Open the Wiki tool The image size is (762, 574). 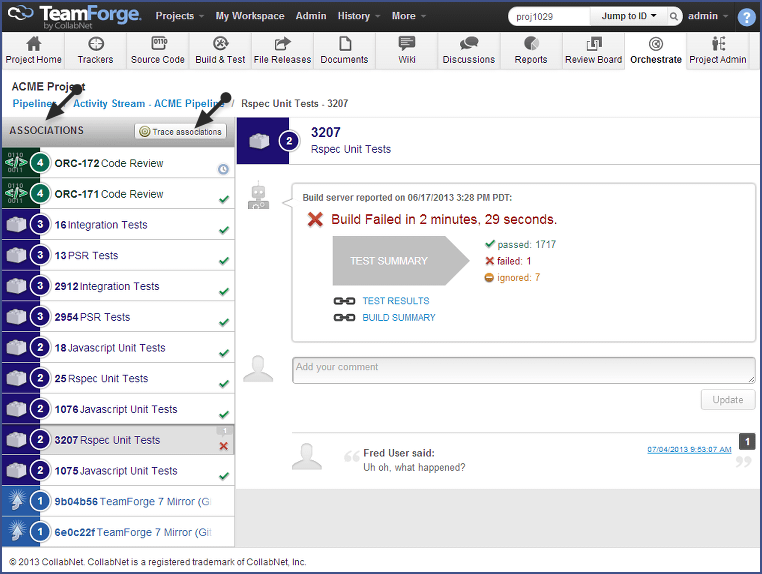407,51
